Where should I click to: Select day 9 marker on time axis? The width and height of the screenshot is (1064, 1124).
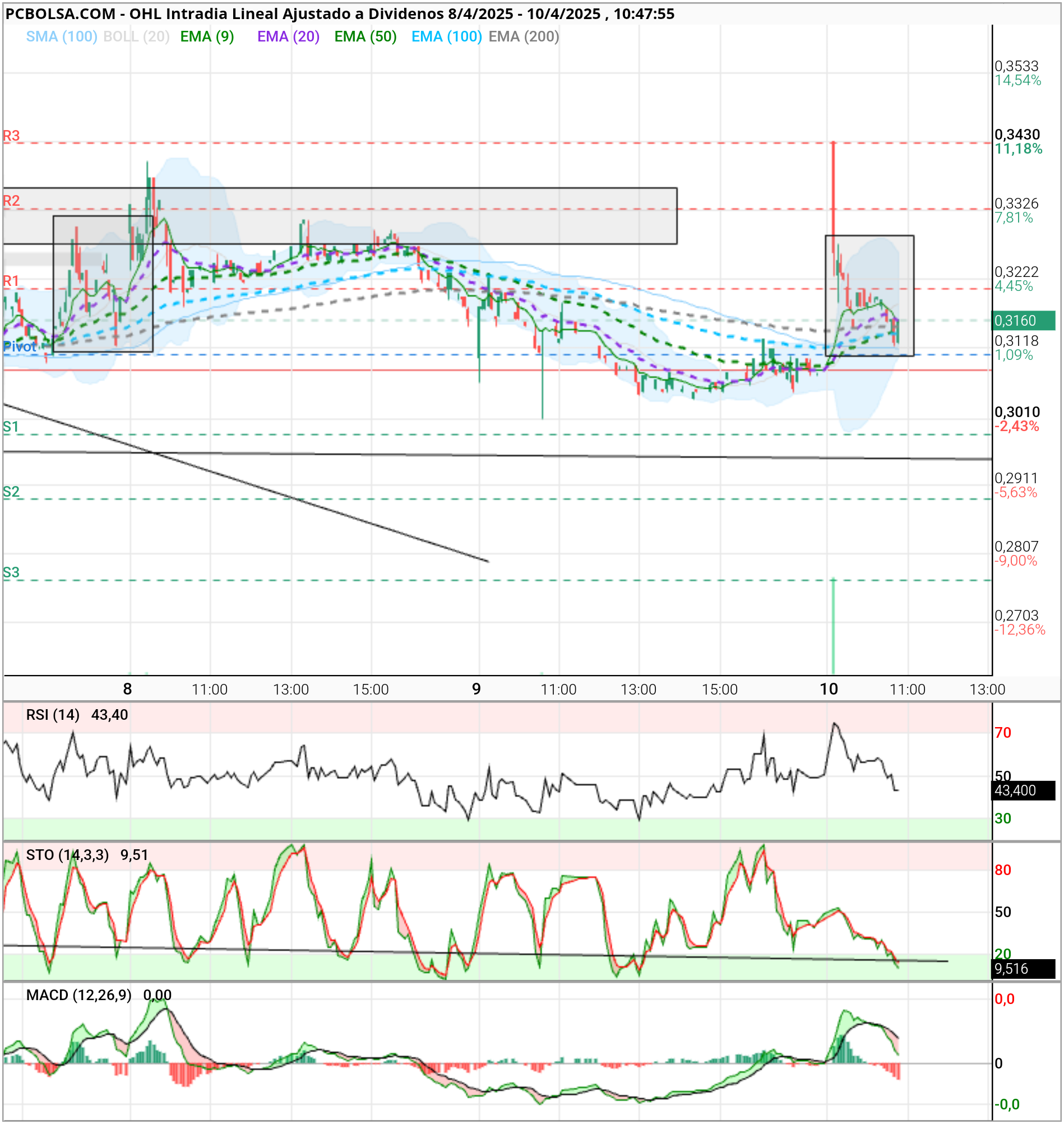[x=477, y=689]
